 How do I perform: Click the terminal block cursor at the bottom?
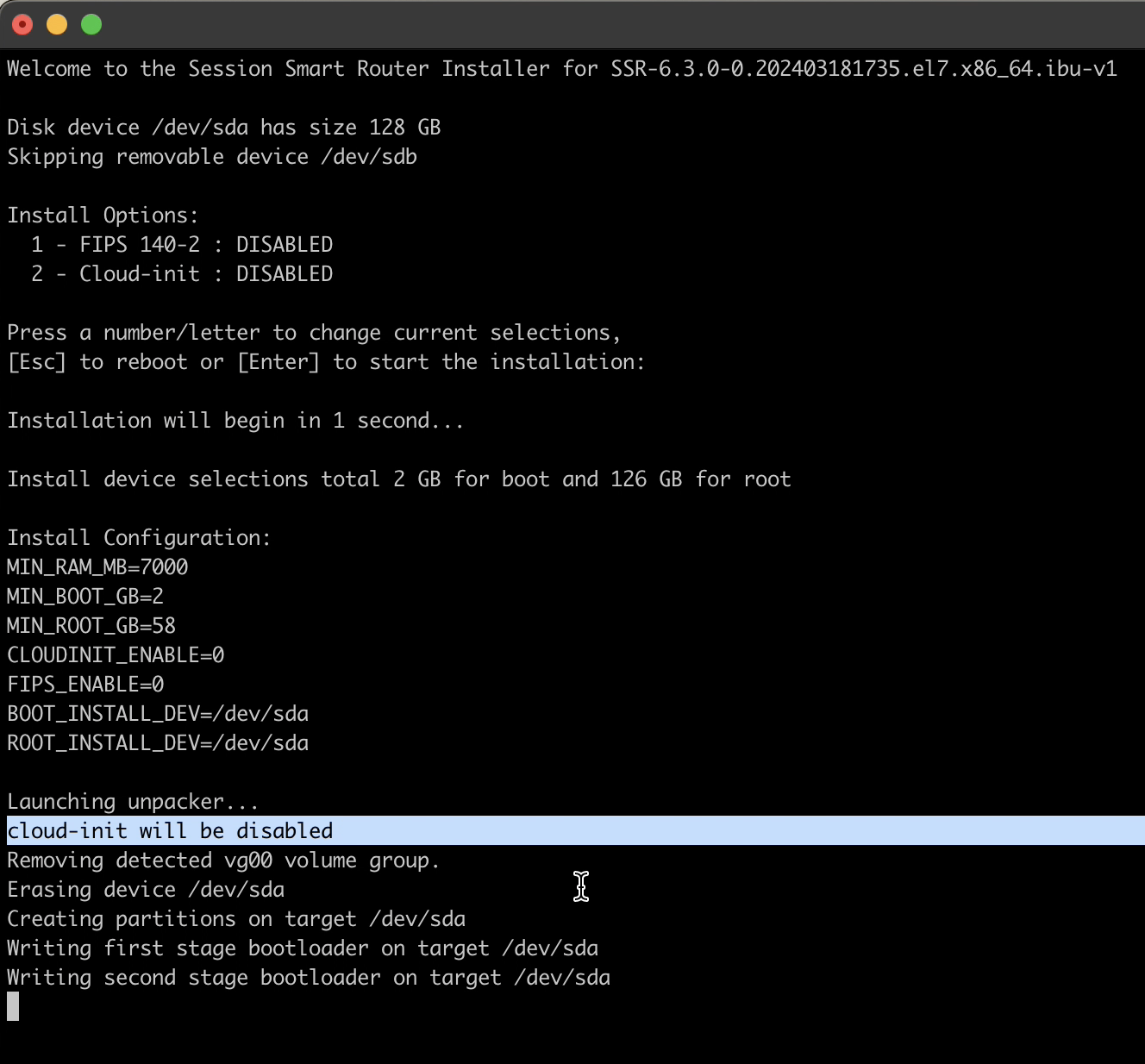(x=13, y=1006)
